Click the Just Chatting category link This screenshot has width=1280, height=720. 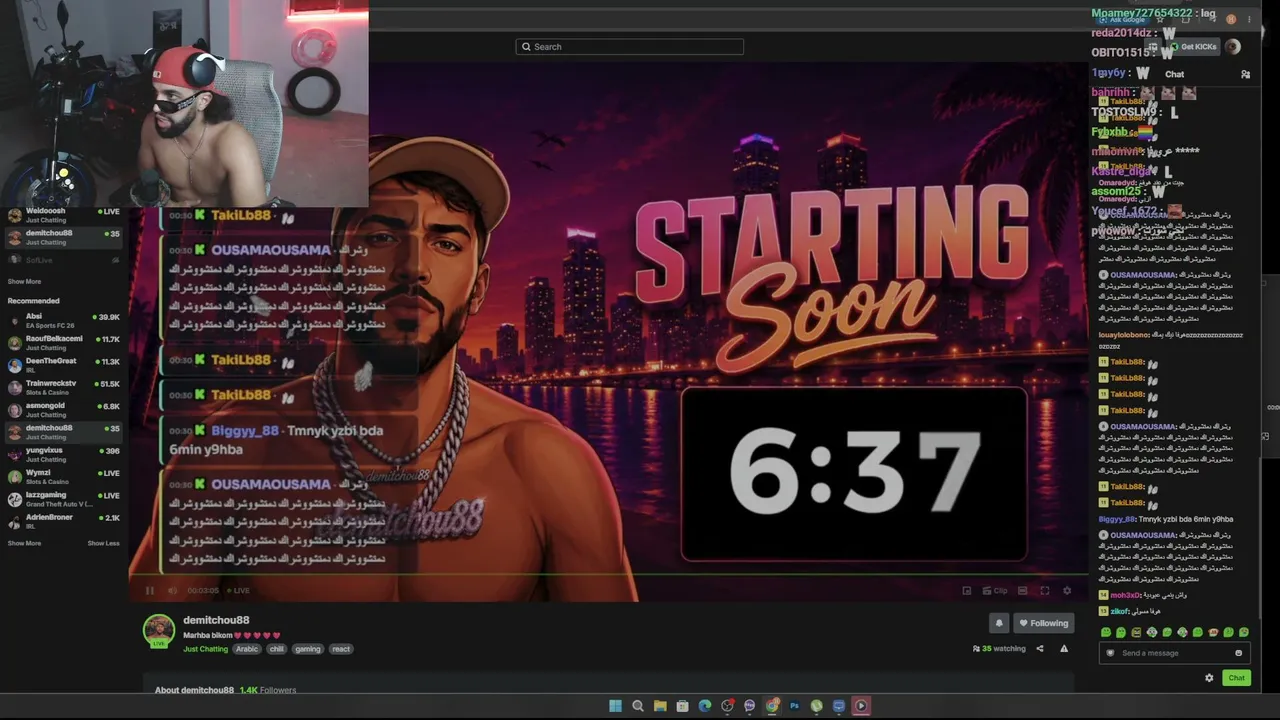(206, 649)
